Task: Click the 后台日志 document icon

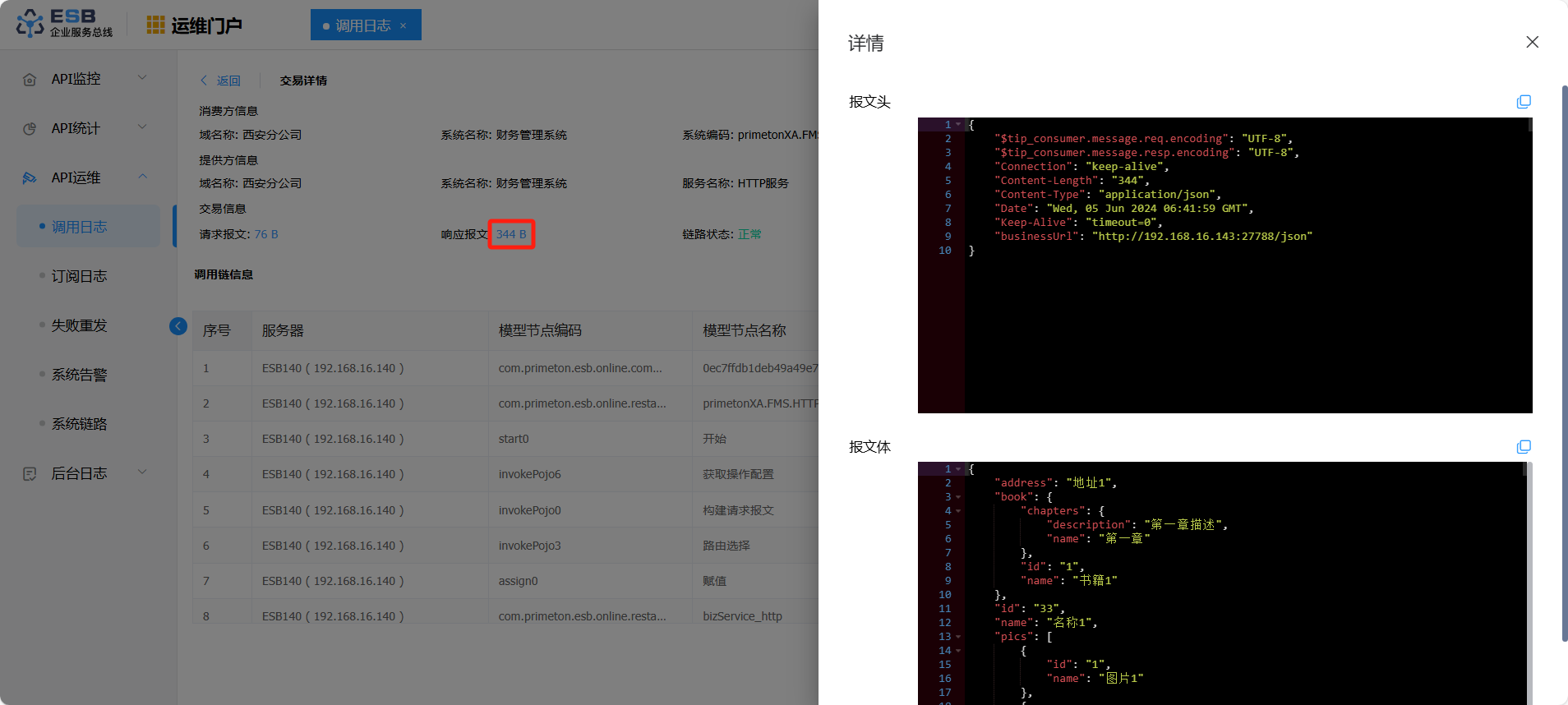Action: click(30, 474)
